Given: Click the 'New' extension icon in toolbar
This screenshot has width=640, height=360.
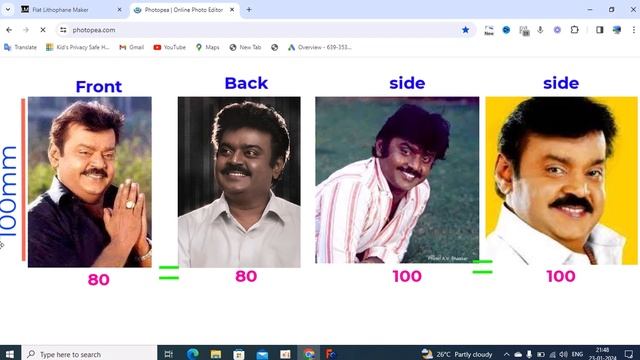Looking at the screenshot, I should pos(489,30).
